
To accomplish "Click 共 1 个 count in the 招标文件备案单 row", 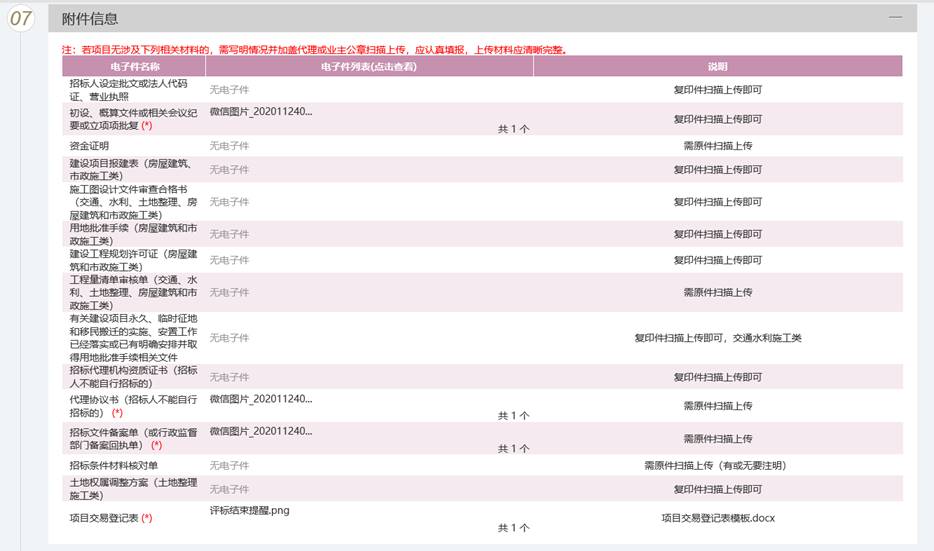I will pyautogui.click(x=513, y=449).
